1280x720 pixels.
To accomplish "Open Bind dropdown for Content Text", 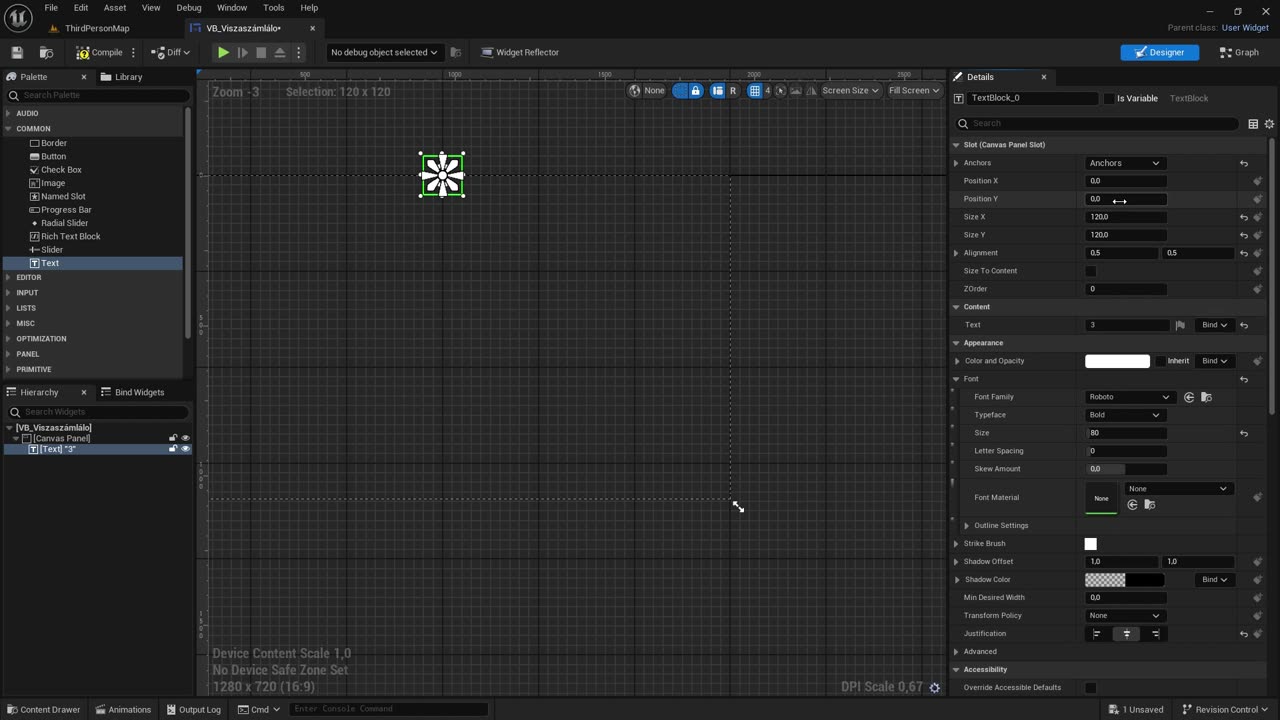I will click(1215, 325).
